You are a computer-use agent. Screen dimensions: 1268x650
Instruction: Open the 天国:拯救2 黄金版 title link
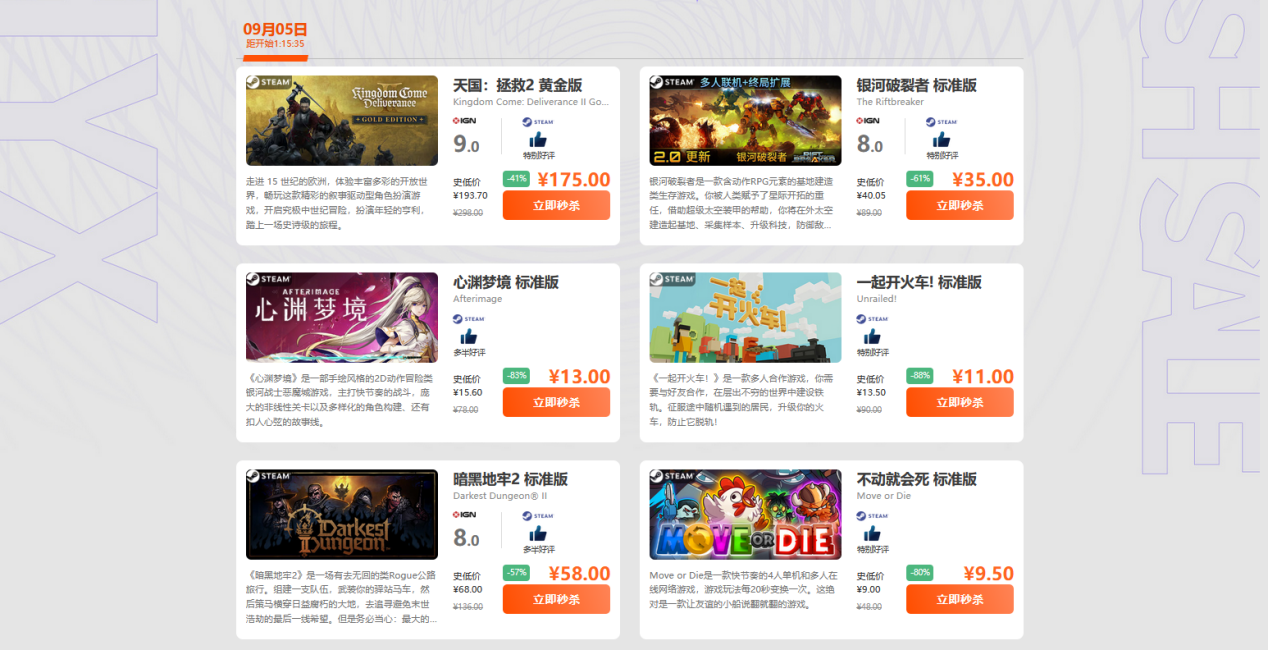coord(517,85)
